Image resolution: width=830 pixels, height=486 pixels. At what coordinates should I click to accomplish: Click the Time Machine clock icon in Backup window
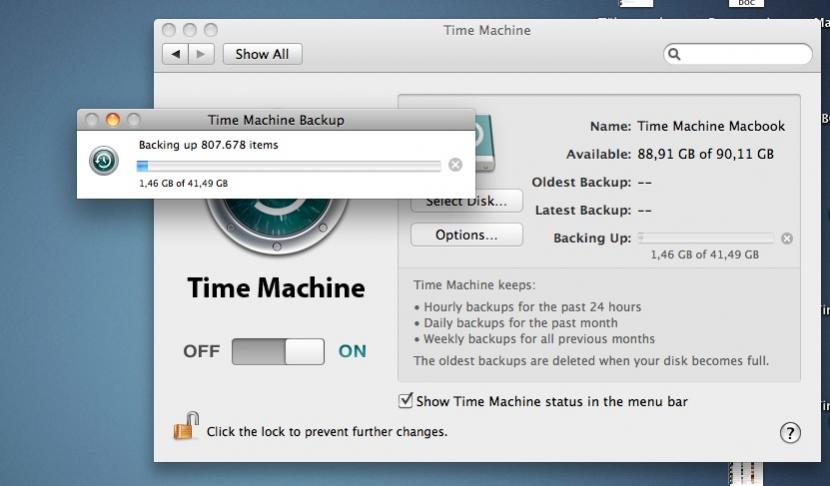(x=104, y=160)
